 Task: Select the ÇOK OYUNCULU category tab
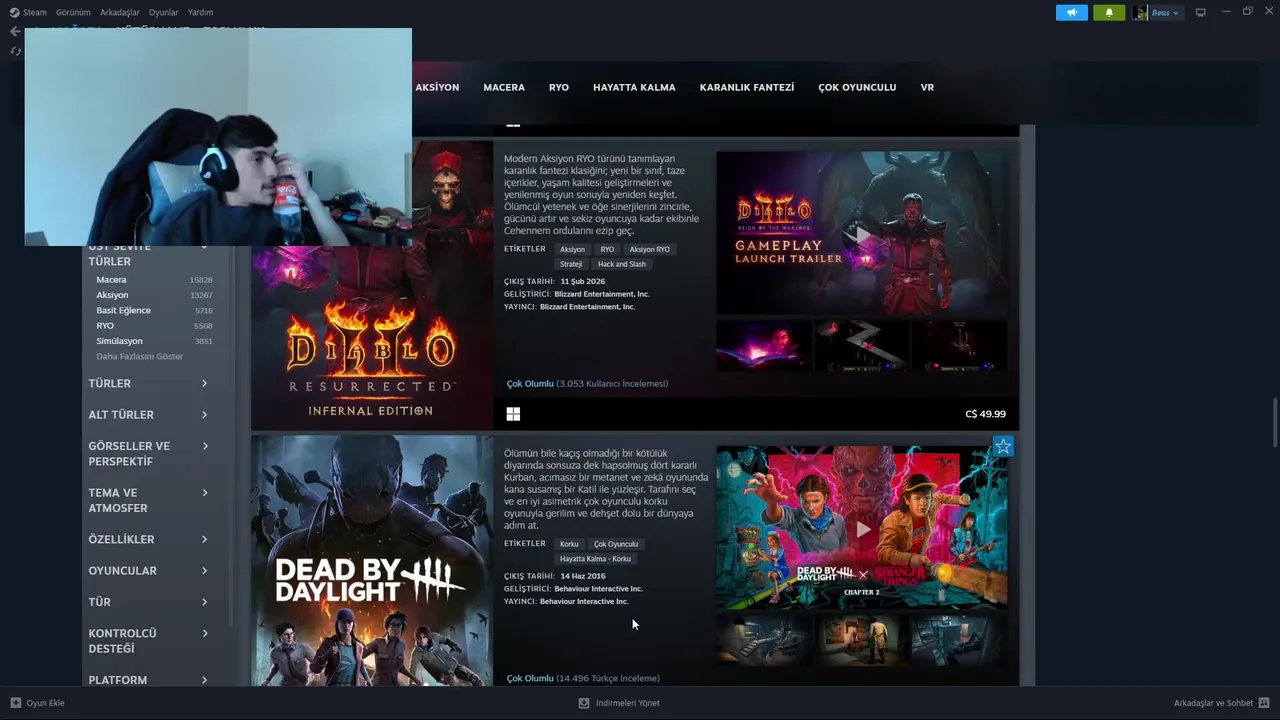(857, 87)
